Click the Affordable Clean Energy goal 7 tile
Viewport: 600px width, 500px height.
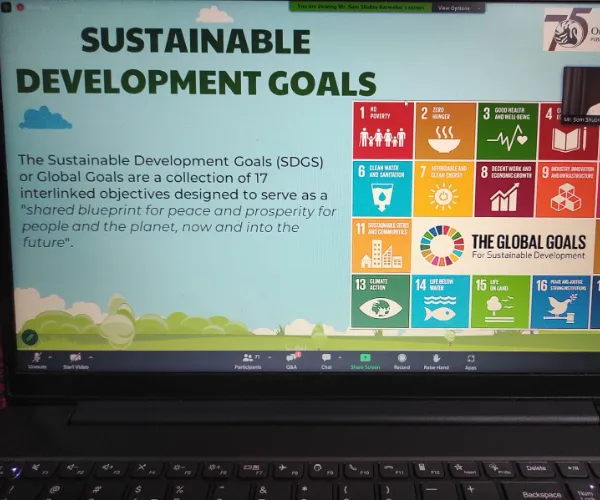pos(443,189)
